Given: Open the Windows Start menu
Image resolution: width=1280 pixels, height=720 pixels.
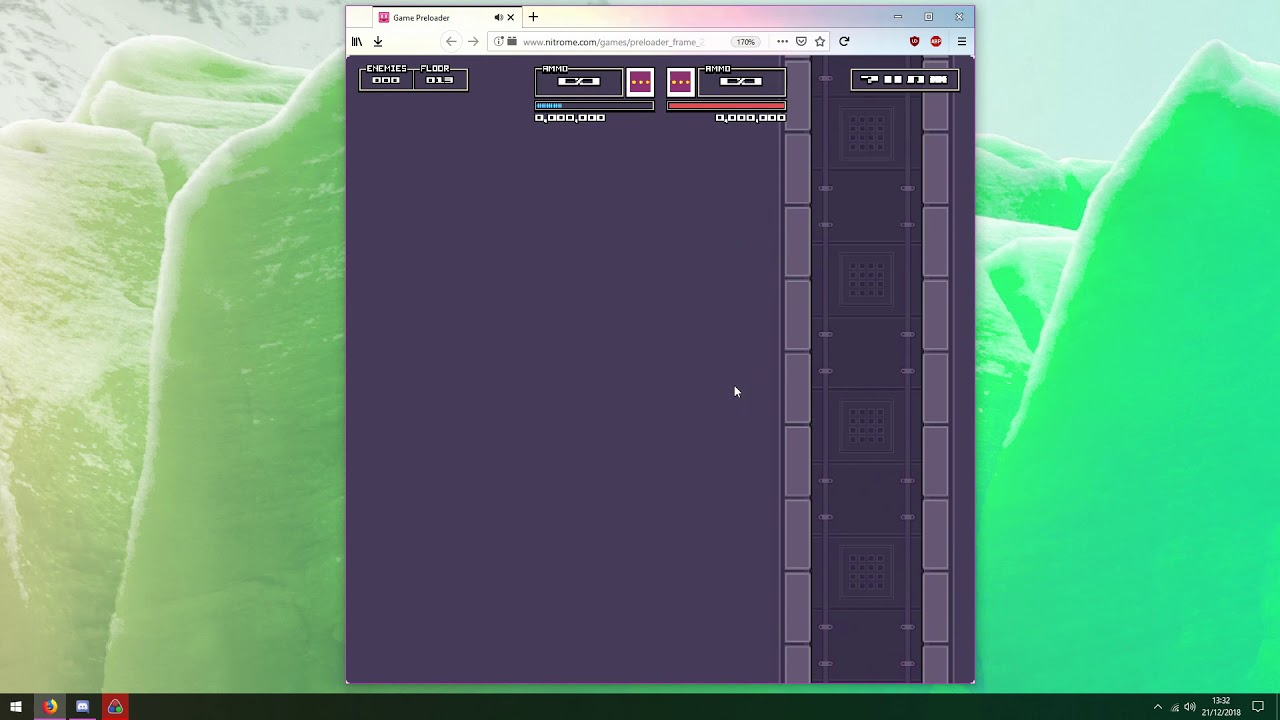Looking at the screenshot, I should (x=16, y=707).
